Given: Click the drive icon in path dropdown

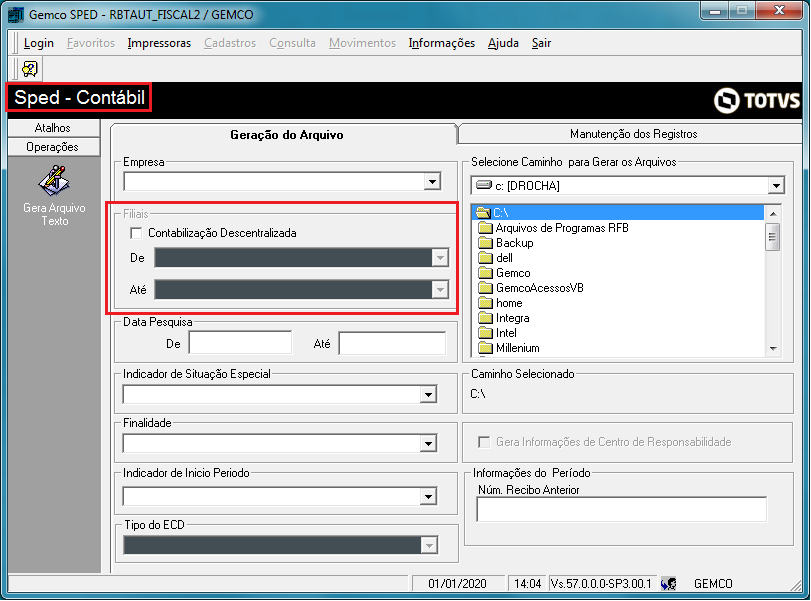Looking at the screenshot, I should point(484,185).
